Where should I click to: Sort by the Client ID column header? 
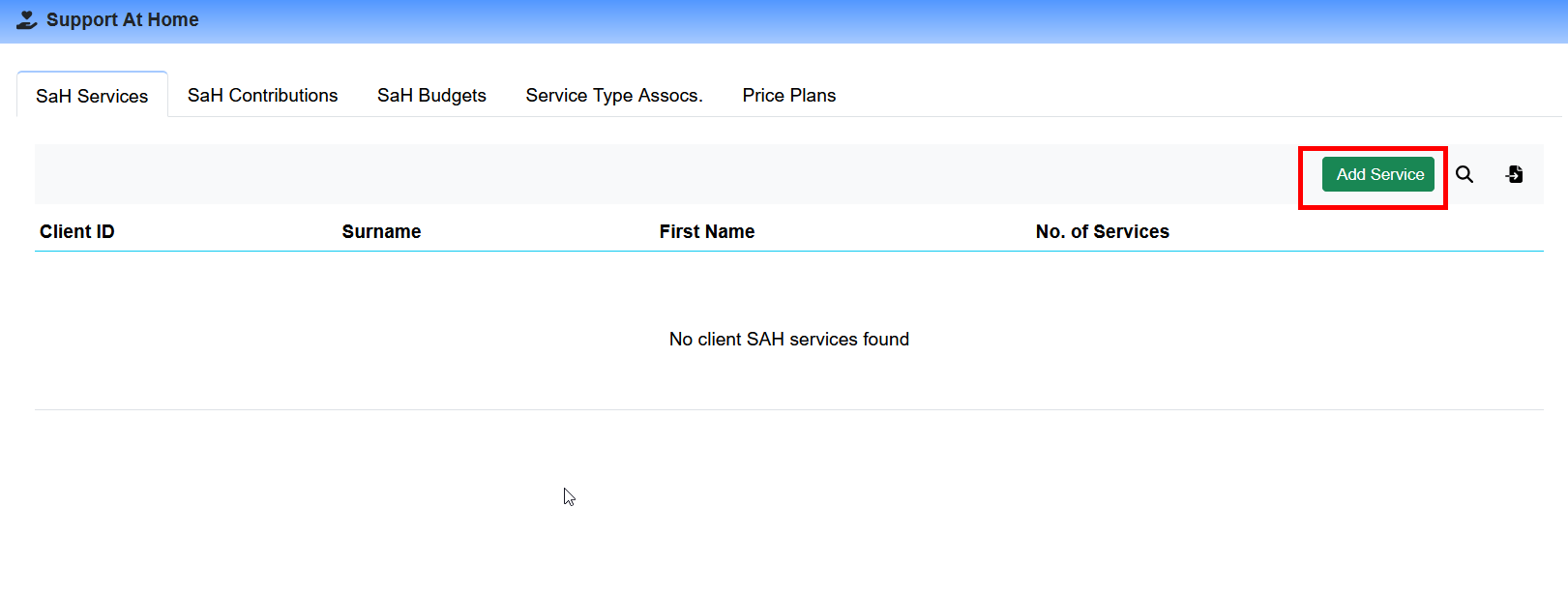[x=77, y=231]
